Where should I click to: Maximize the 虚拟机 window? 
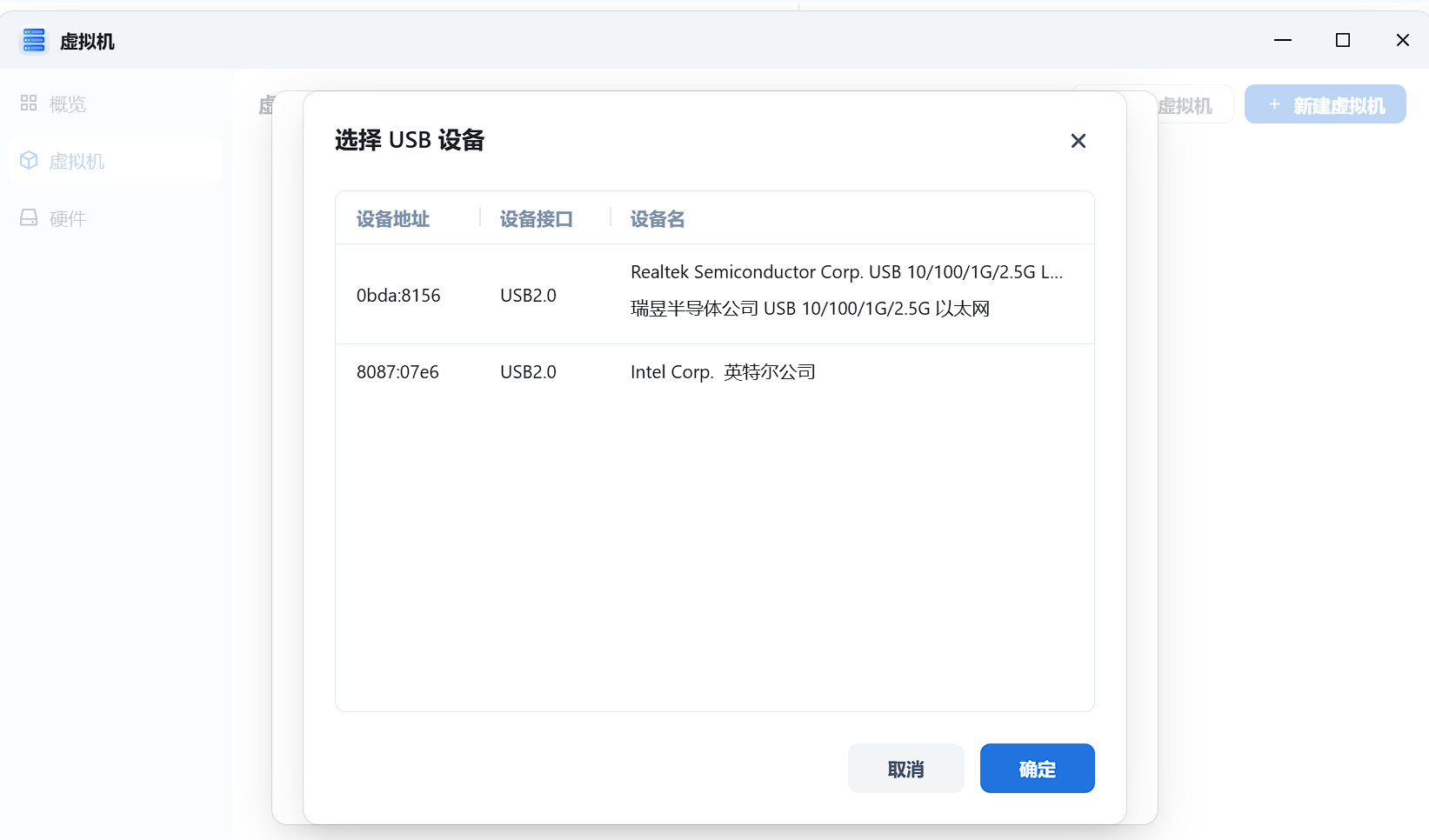point(1343,41)
